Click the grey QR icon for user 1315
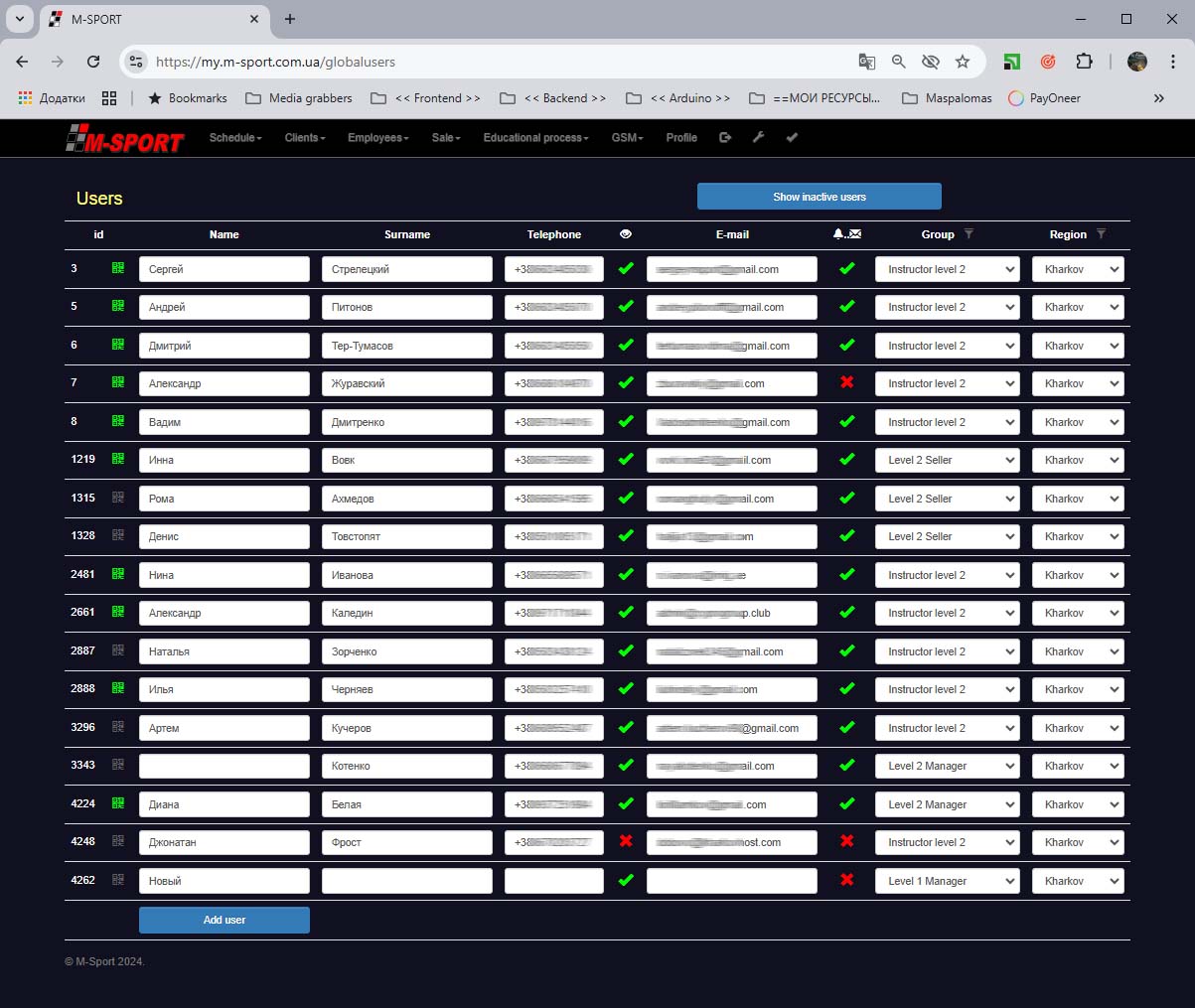 [x=118, y=498]
